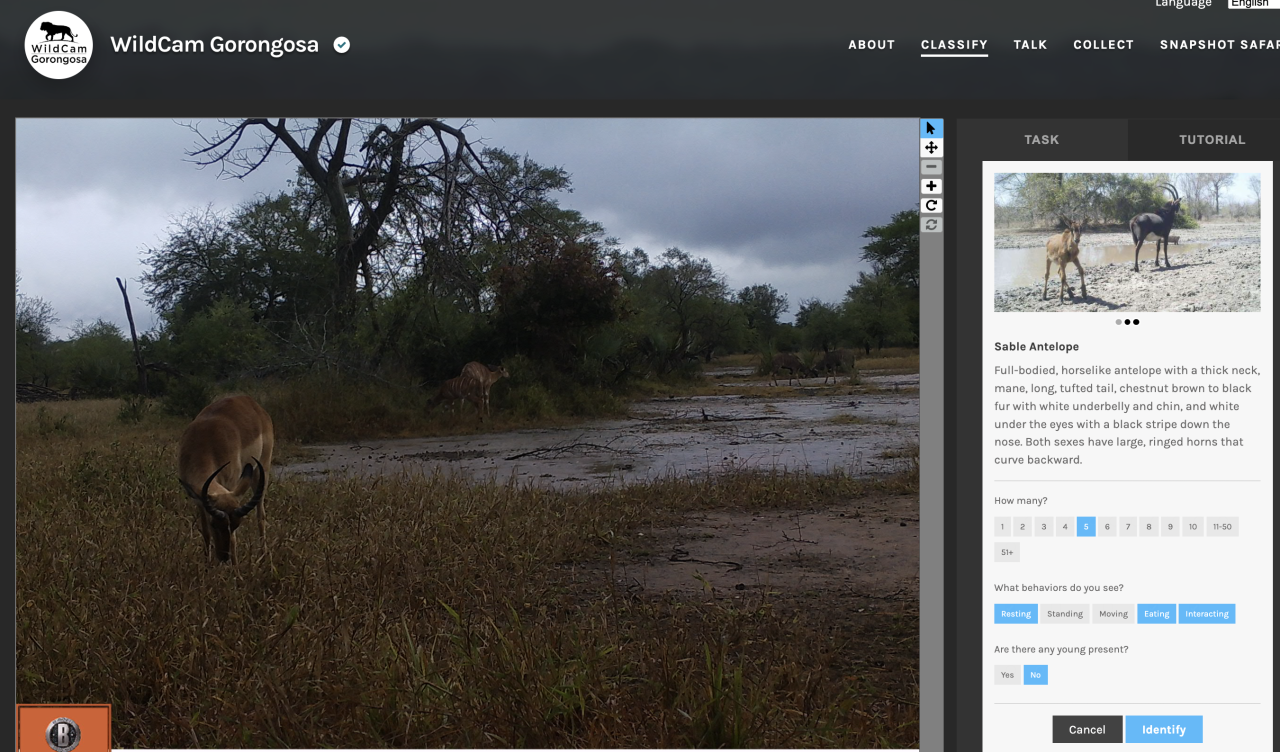Image resolution: width=1280 pixels, height=752 pixels.
Task: Deselect count 5 for How many
Action: pos(1086,527)
